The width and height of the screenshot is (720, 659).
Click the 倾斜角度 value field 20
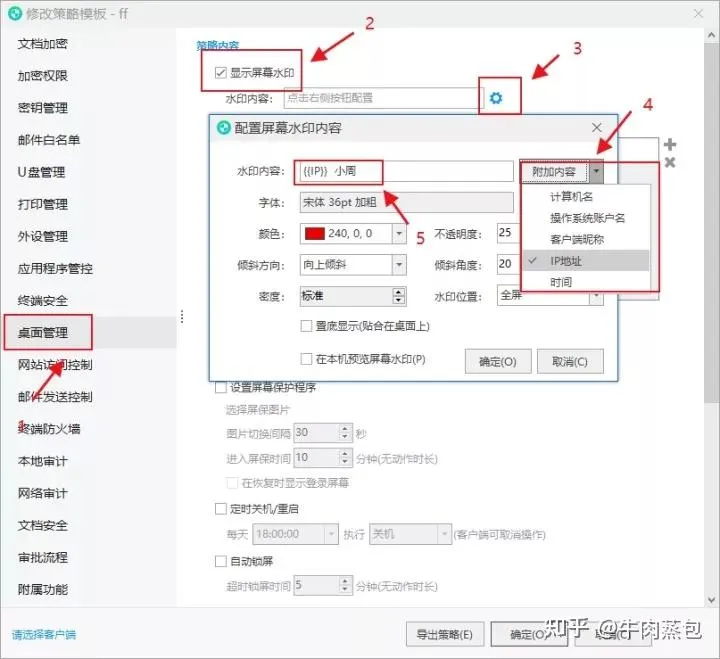[x=509, y=264]
